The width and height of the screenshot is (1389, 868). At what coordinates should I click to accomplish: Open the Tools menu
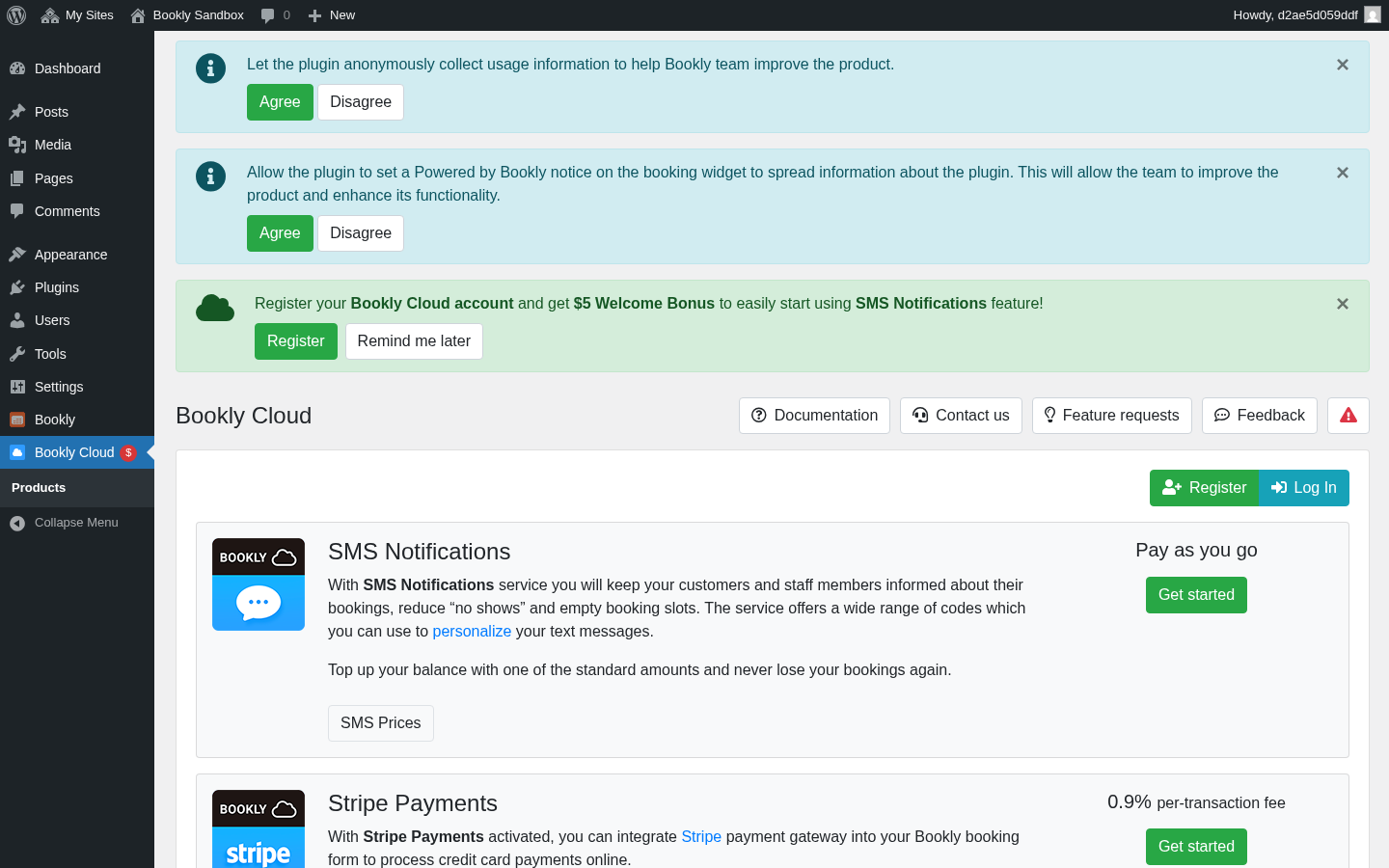point(77,354)
